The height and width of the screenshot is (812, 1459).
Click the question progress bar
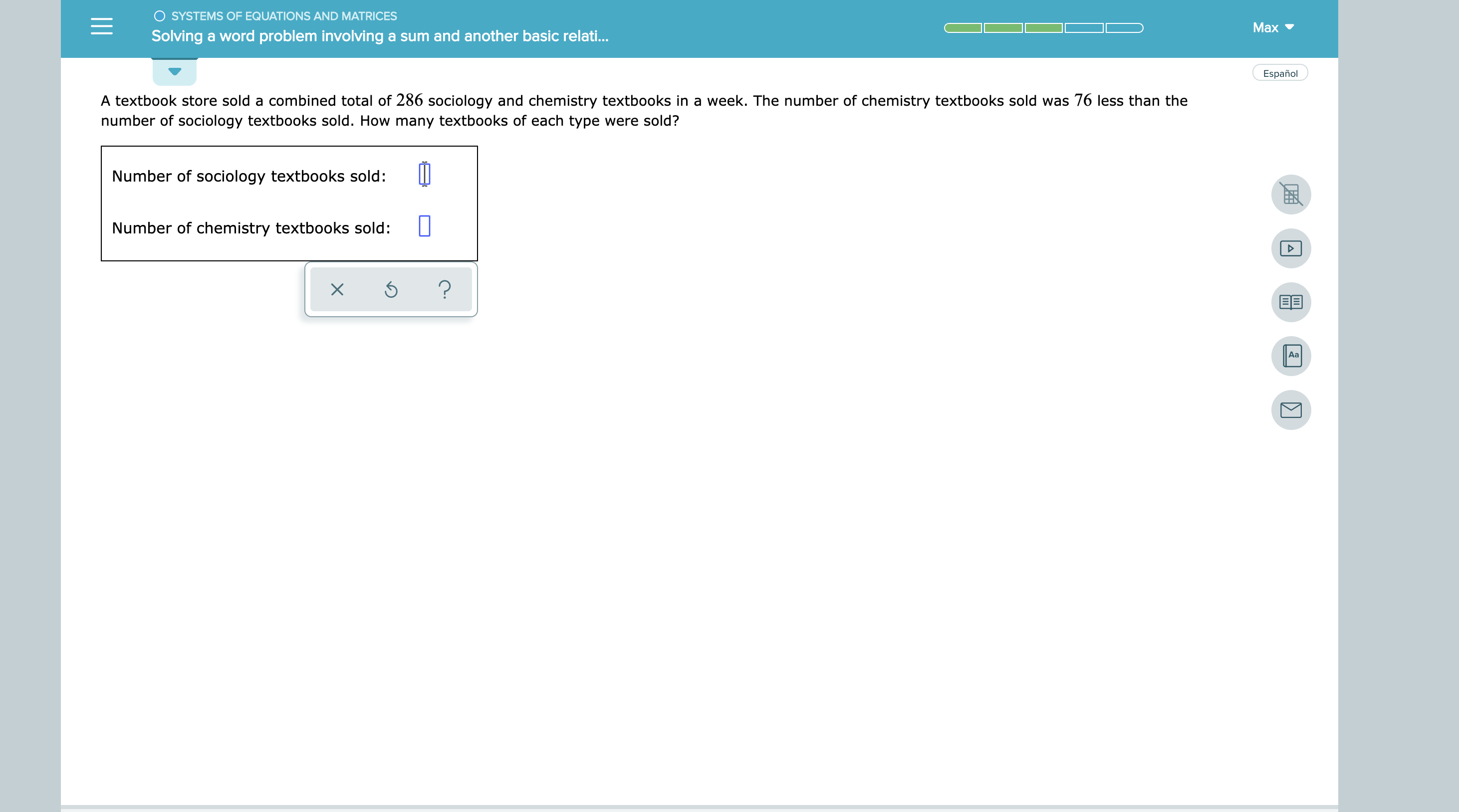(x=1043, y=28)
